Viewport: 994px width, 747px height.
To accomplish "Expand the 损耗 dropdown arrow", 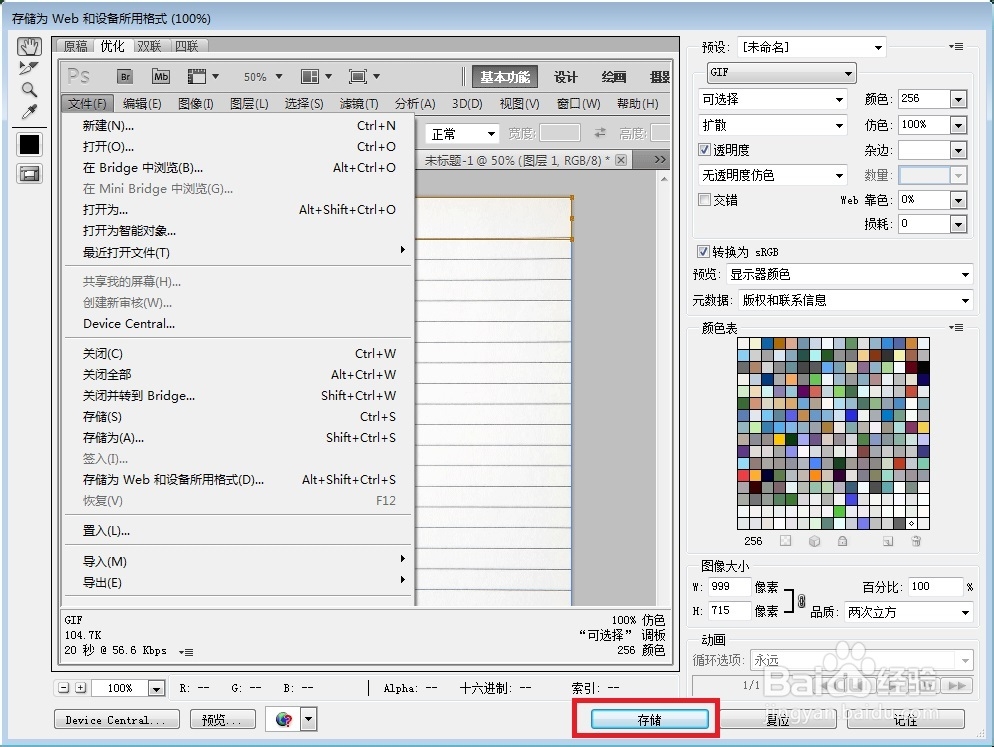I will point(958,224).
